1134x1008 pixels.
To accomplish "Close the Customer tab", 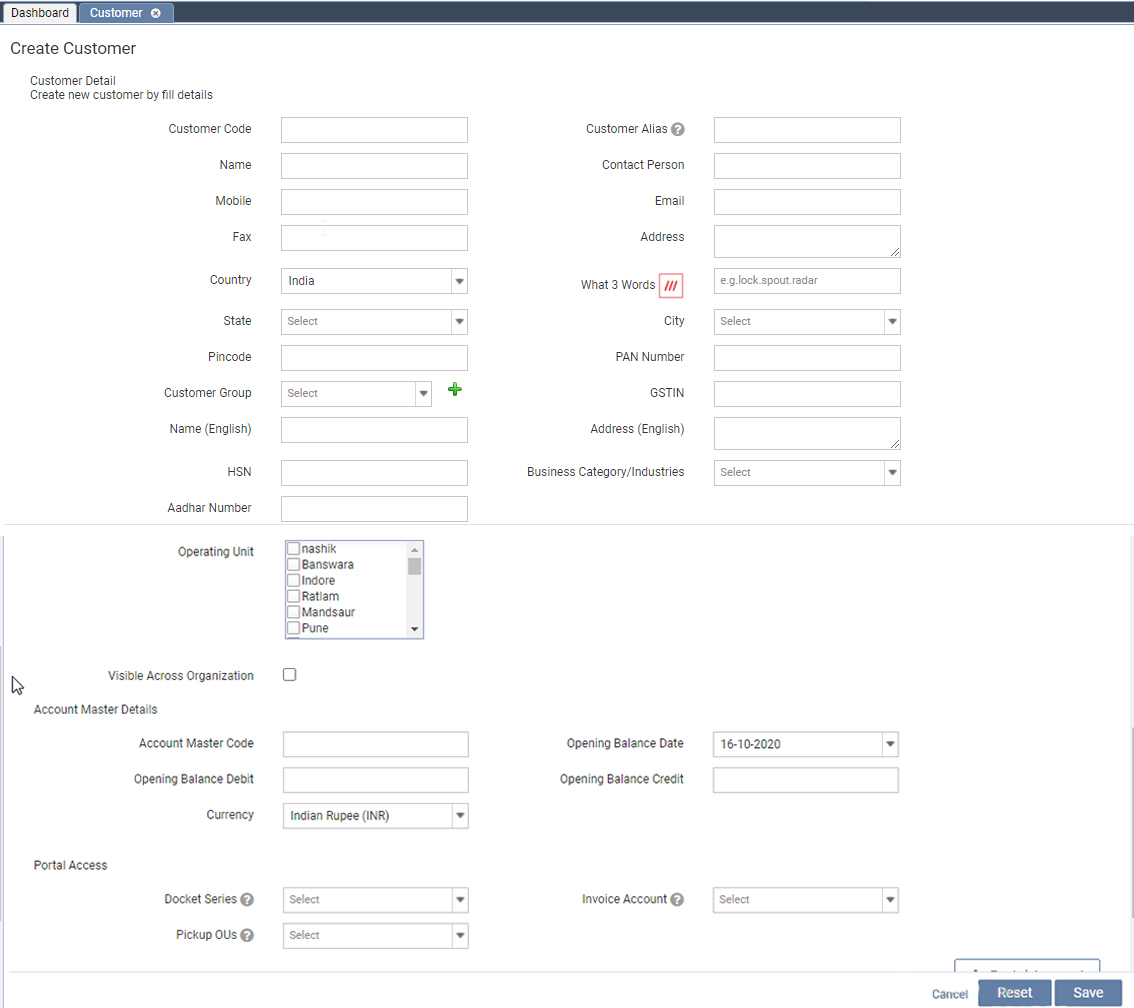I will (155, 13).
